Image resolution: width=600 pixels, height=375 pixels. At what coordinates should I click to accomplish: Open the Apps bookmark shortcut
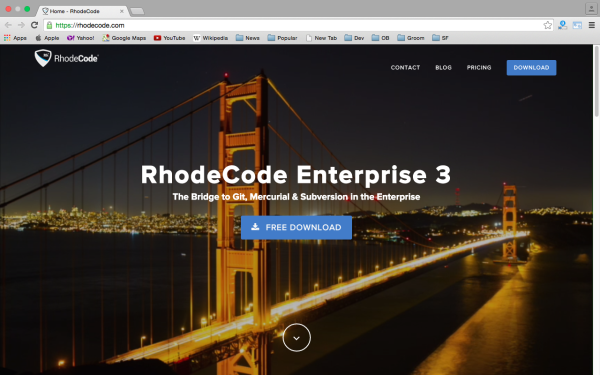[15, 38]
